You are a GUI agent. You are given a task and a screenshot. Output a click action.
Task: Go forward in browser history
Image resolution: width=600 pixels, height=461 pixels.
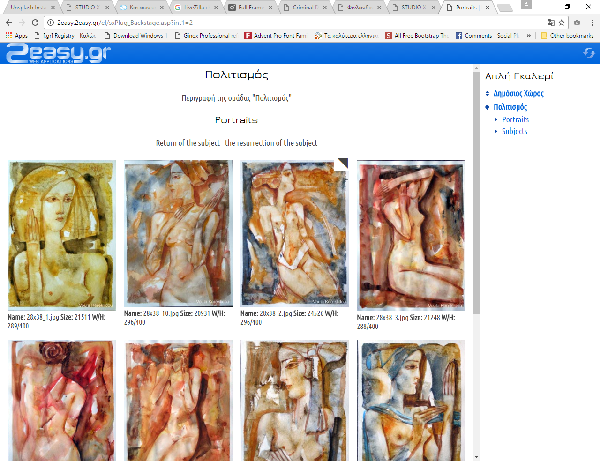coord(22,23)
